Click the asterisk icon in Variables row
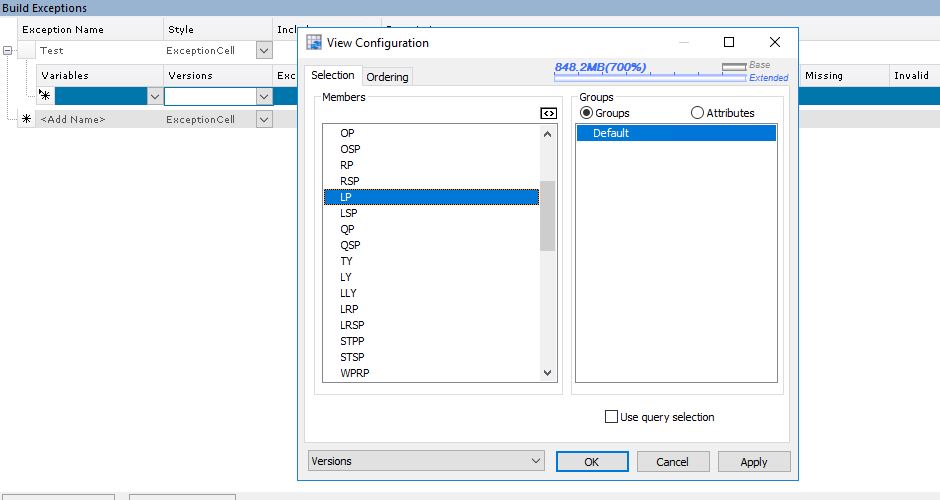Viewport: 940px width, 500px height. [x=45, y=95]
